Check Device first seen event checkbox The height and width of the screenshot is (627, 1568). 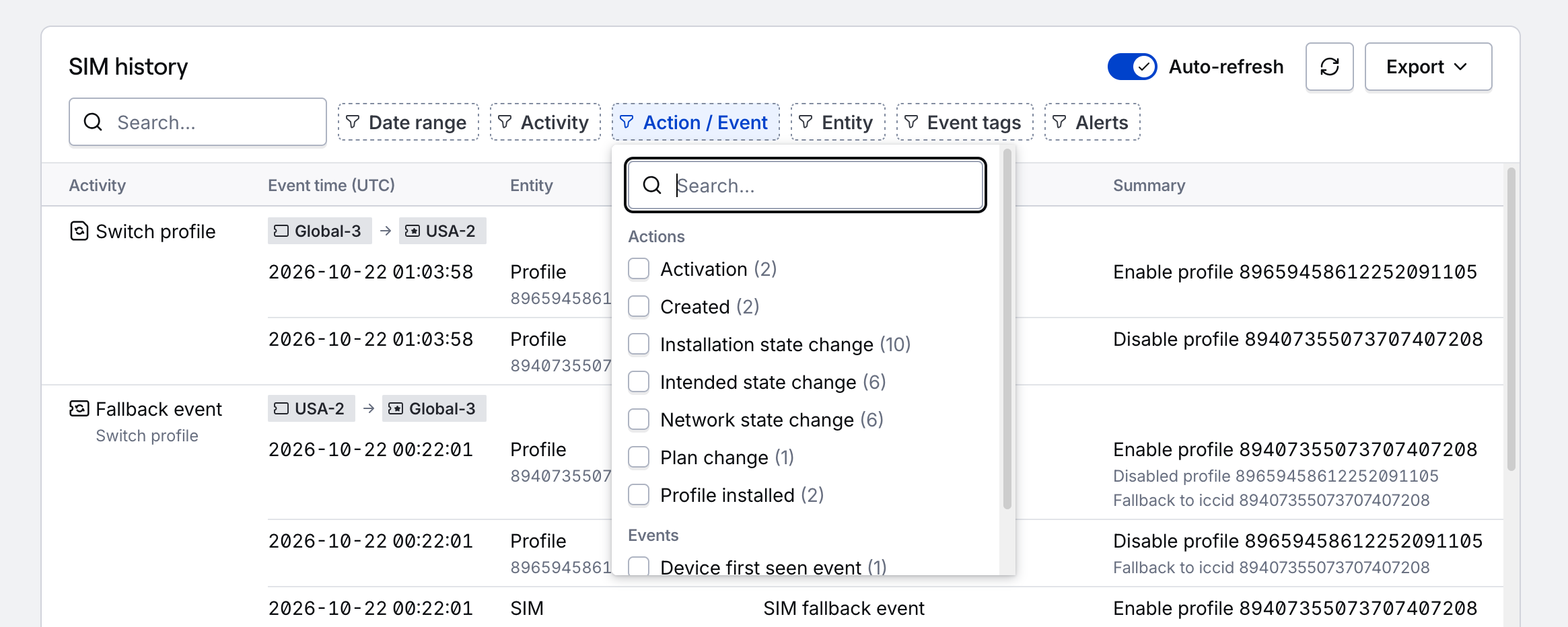(639, 566)
